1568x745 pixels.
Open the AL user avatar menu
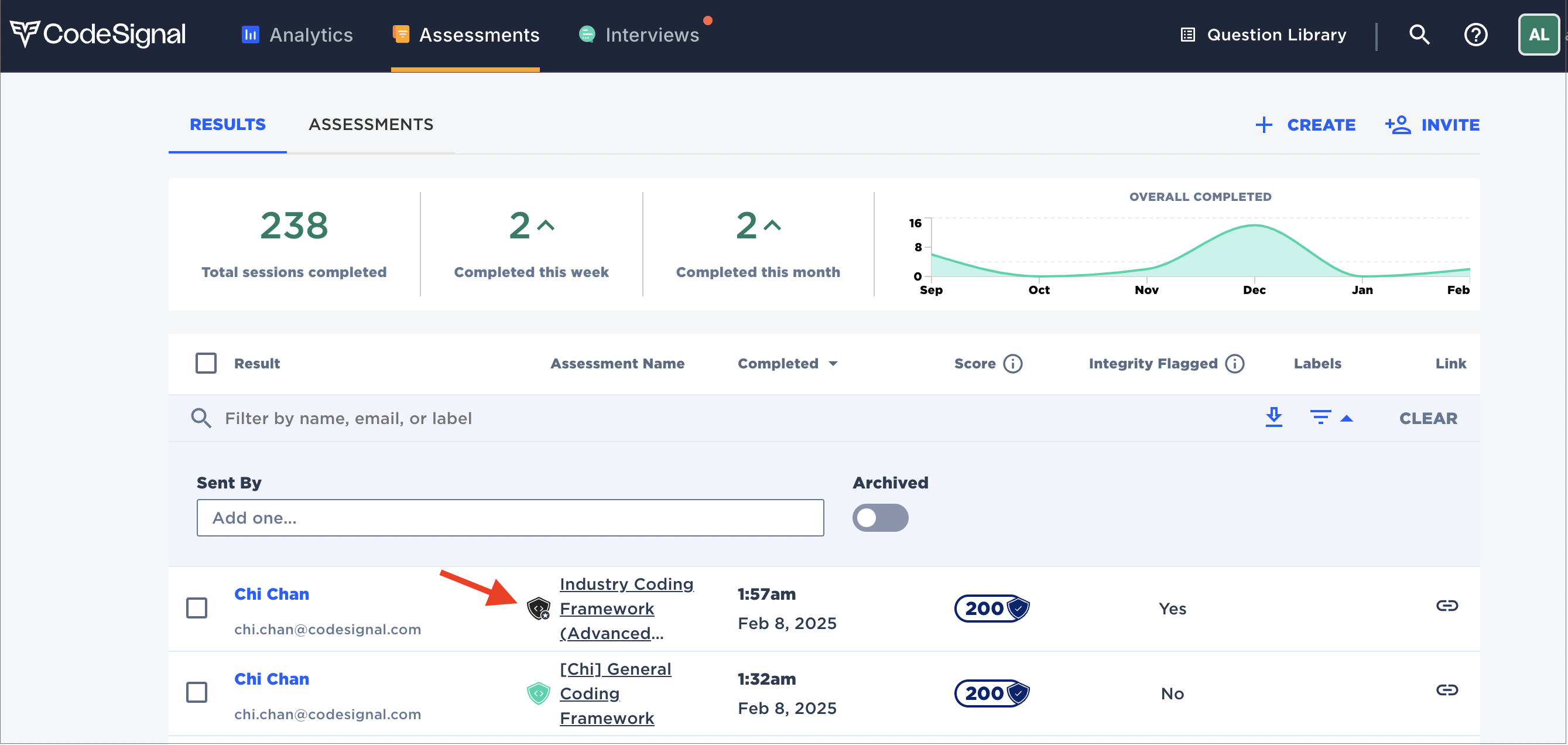pos(1539,35)
